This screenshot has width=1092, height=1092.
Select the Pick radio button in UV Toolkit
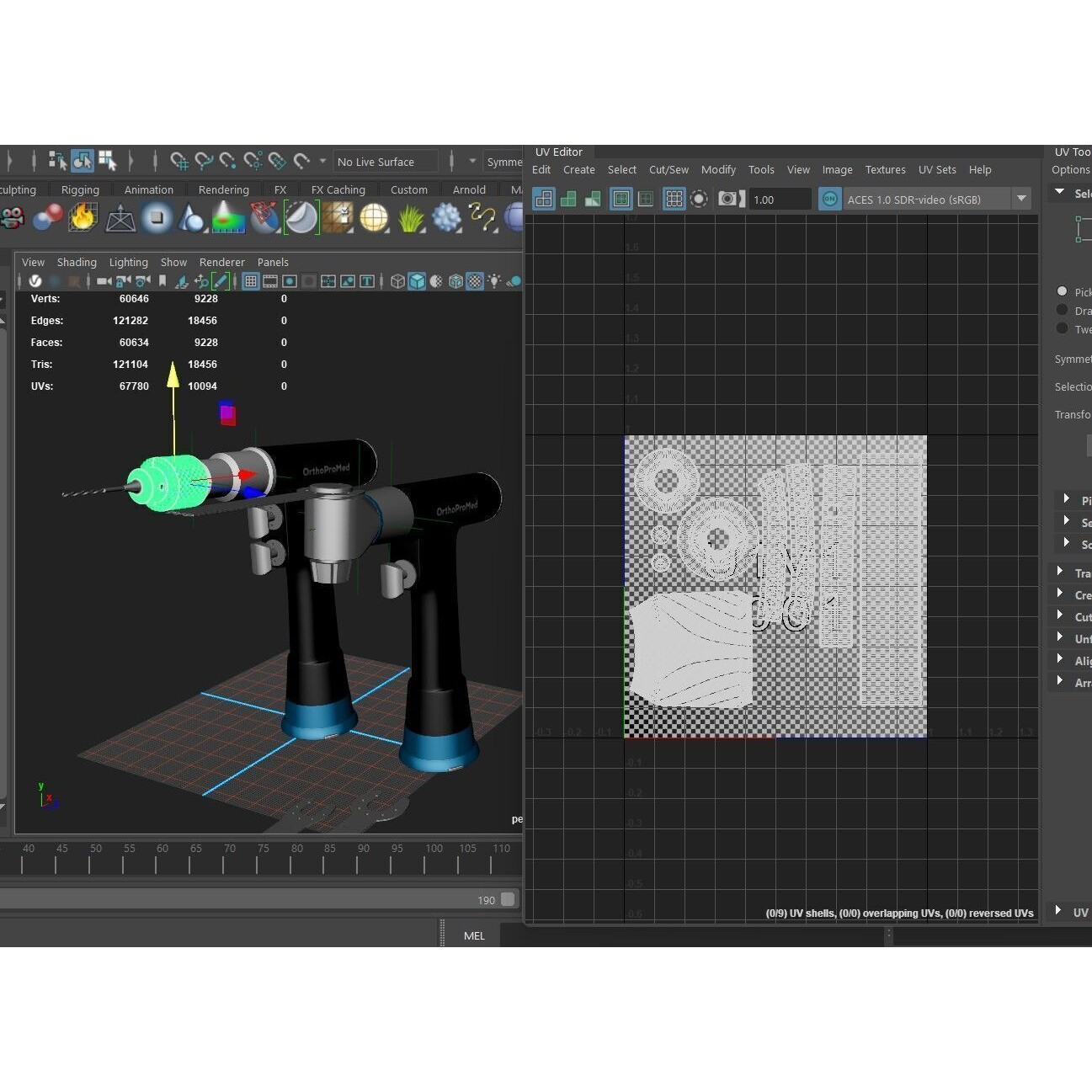click(1063, 291)
